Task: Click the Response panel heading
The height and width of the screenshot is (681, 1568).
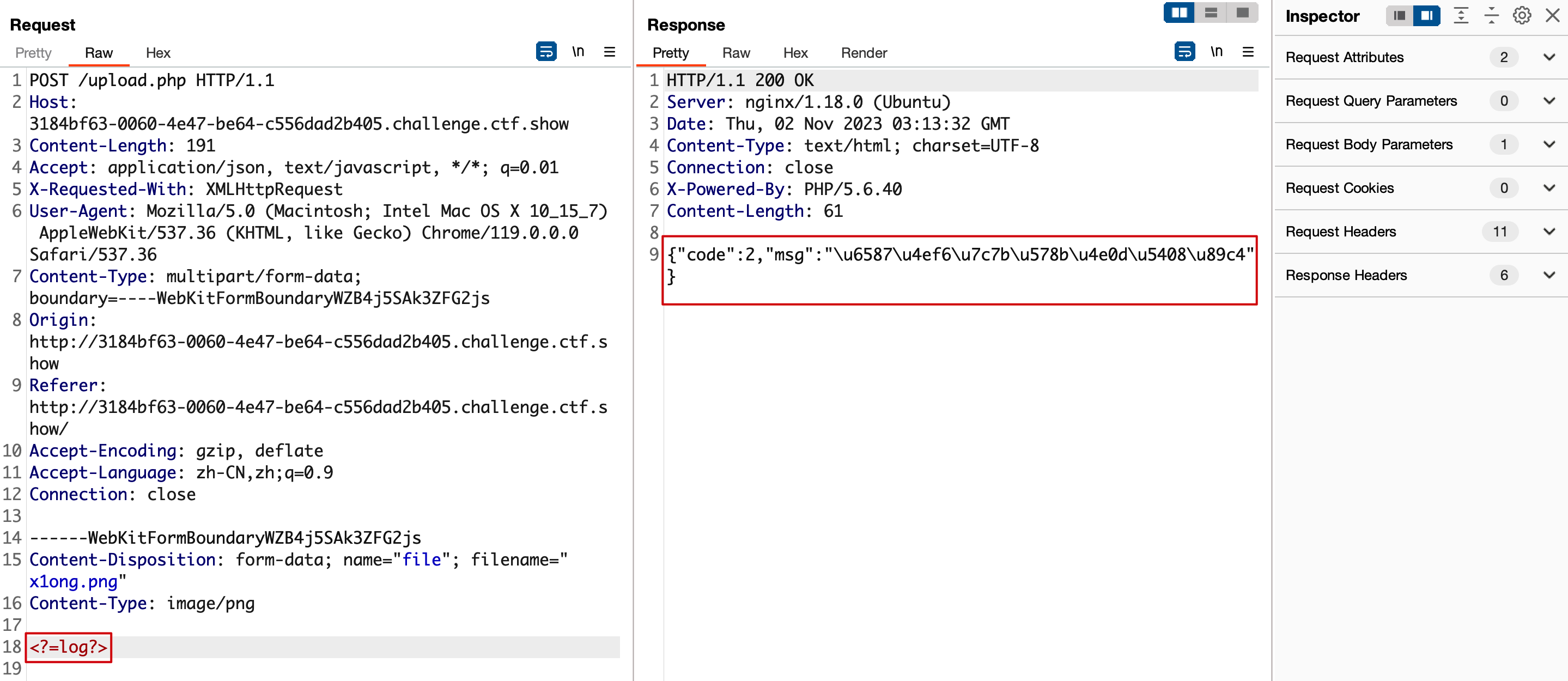Action: click(685, 25)
